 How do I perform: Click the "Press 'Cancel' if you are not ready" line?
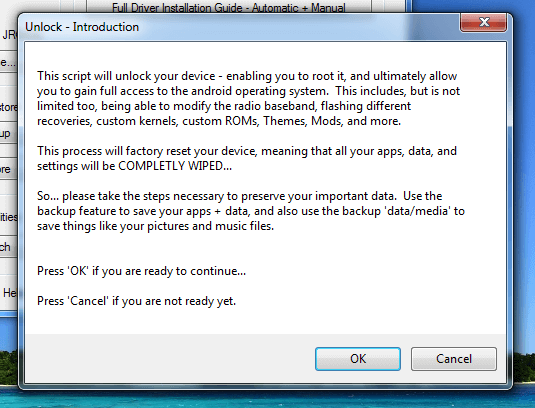(x=136, y=301)
